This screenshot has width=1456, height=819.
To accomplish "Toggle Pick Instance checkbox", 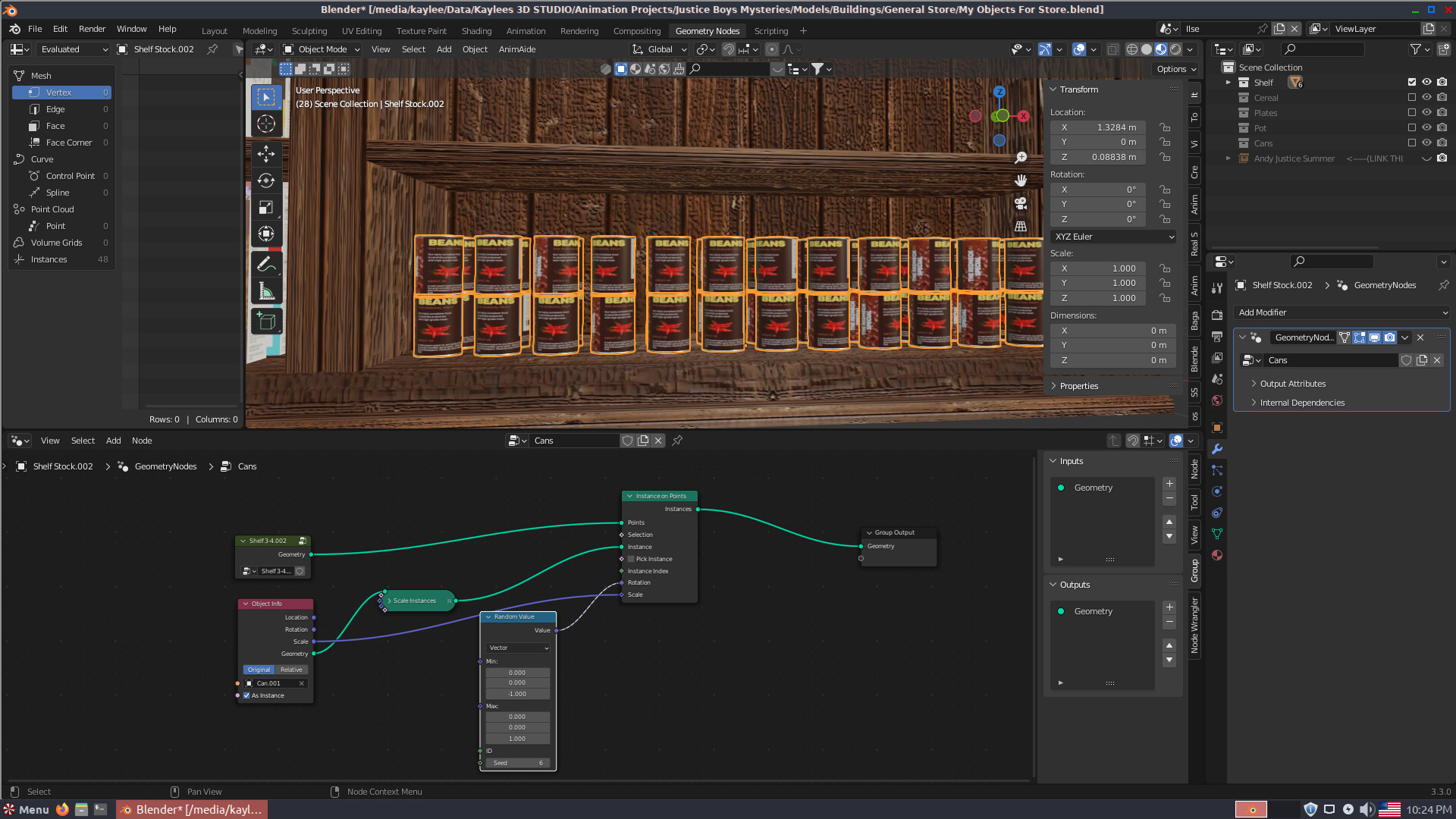I will click(x=631, y=559).
